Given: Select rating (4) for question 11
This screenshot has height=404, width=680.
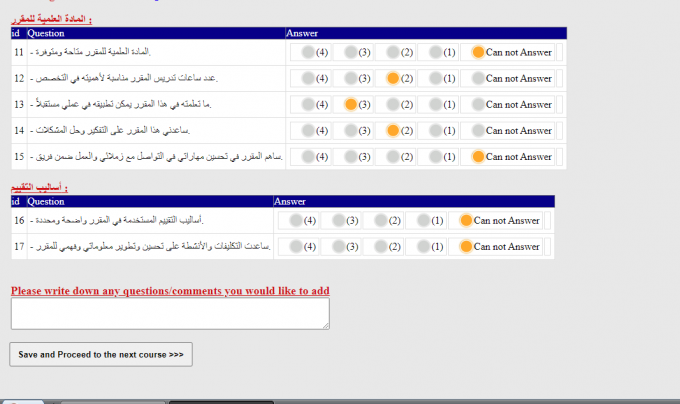Looking at the screenshot, I should (x=308, y=52).
